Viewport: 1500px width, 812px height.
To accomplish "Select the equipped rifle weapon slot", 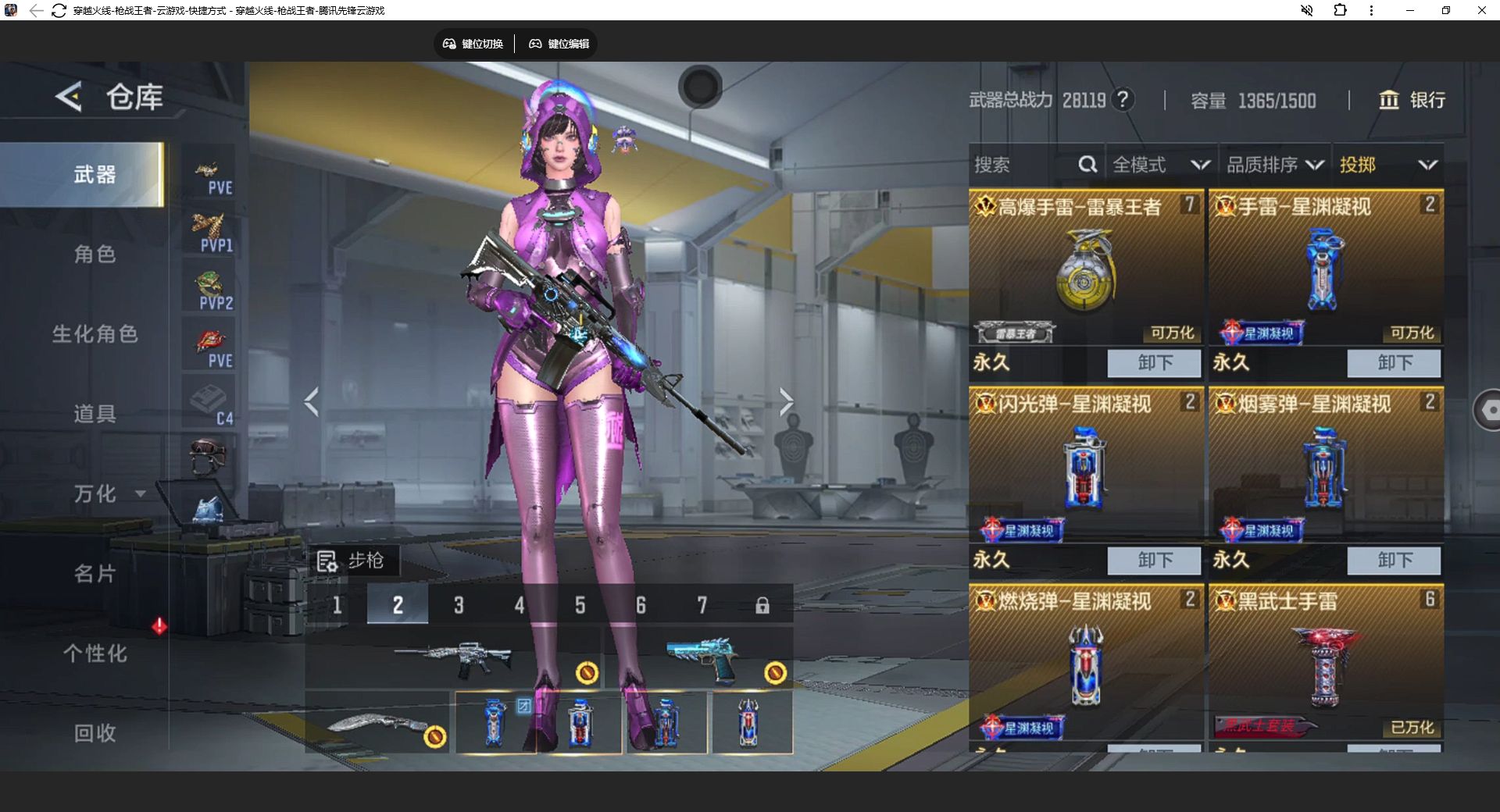I will [454, 659].
